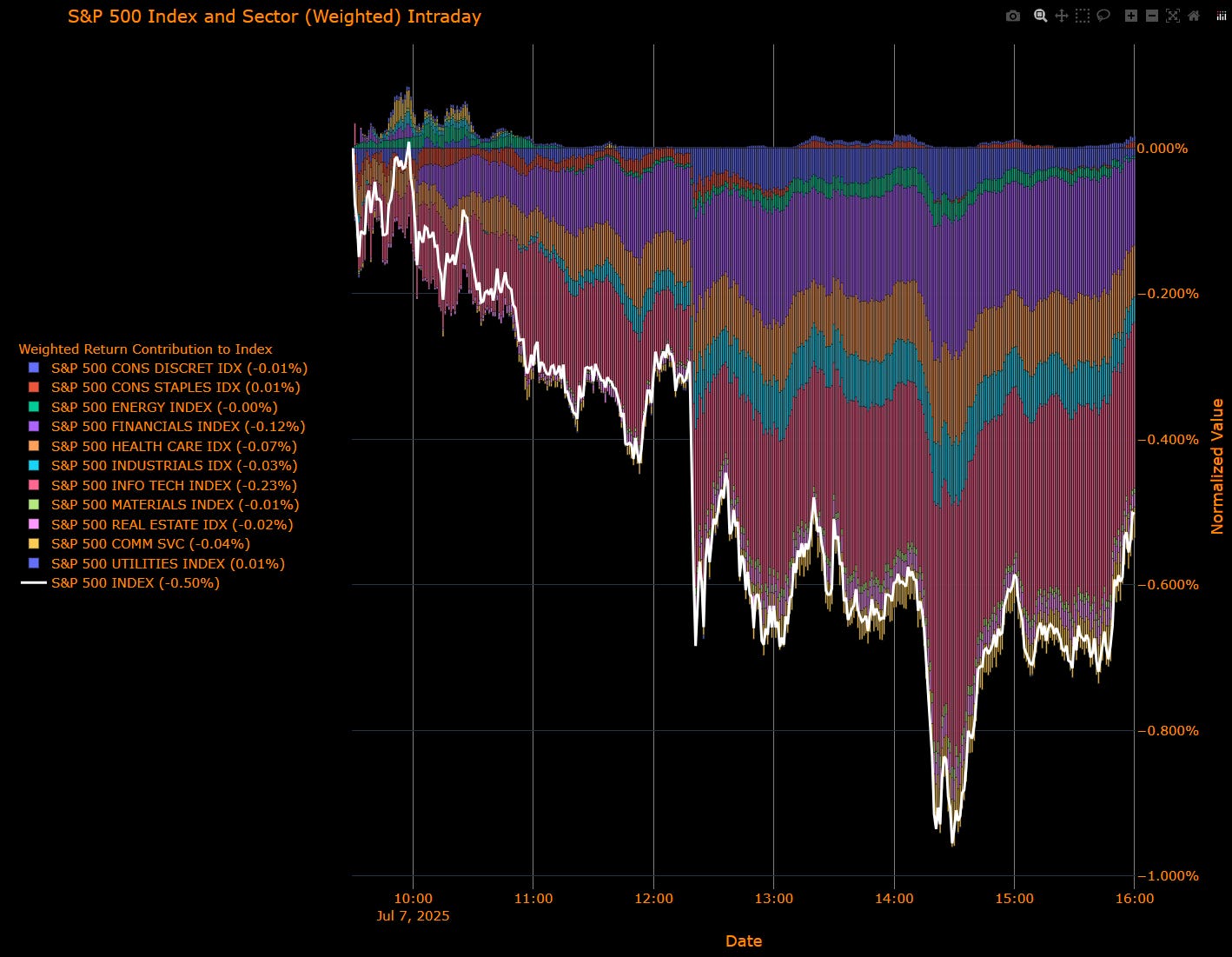1232x957 pixels.
Task: Download the plot as PNG with camera icon
Action: (x=1013, y=16)
